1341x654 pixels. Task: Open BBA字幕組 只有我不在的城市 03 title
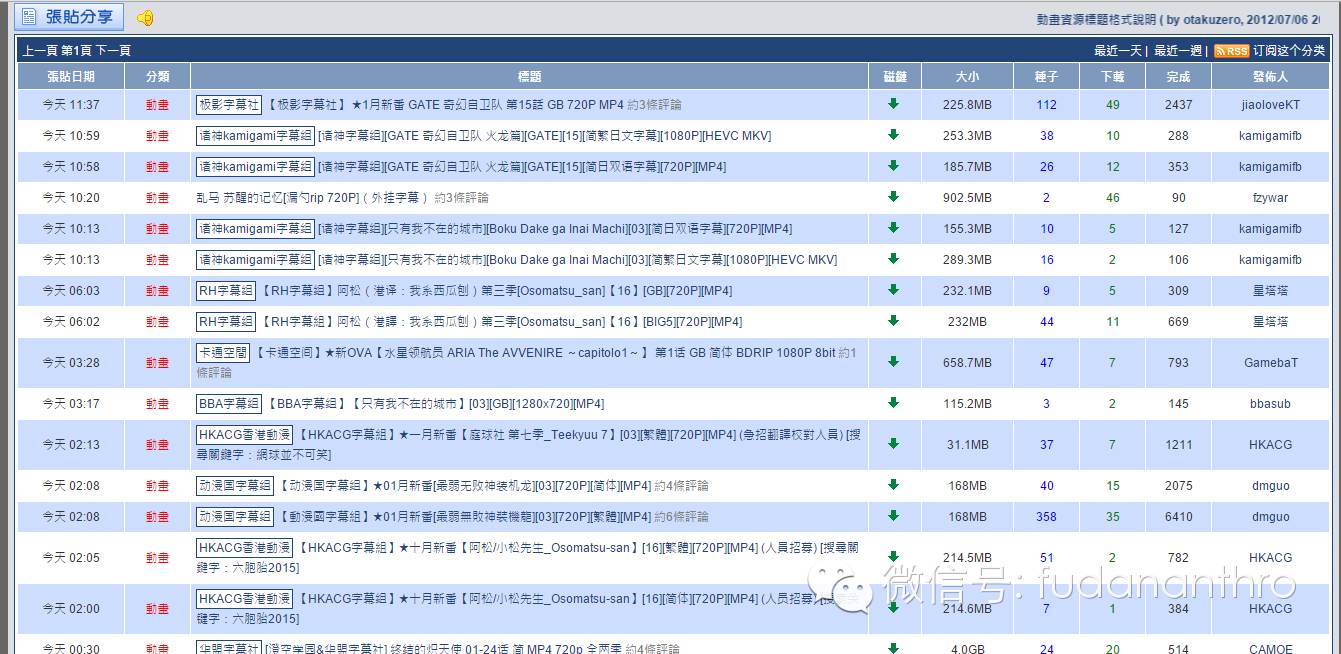[435, 404]
